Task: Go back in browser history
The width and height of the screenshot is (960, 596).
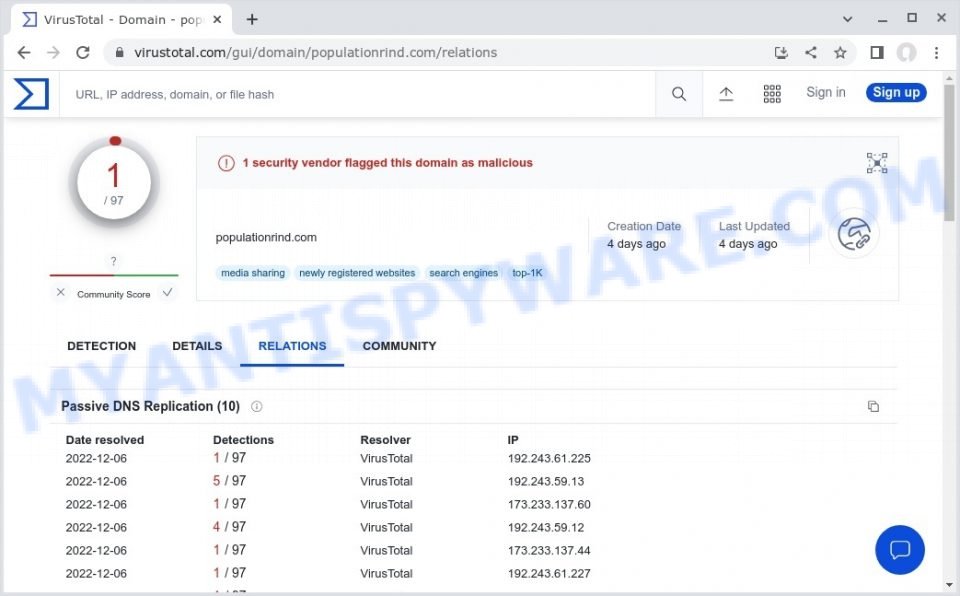Action: [x=24, y=53]
